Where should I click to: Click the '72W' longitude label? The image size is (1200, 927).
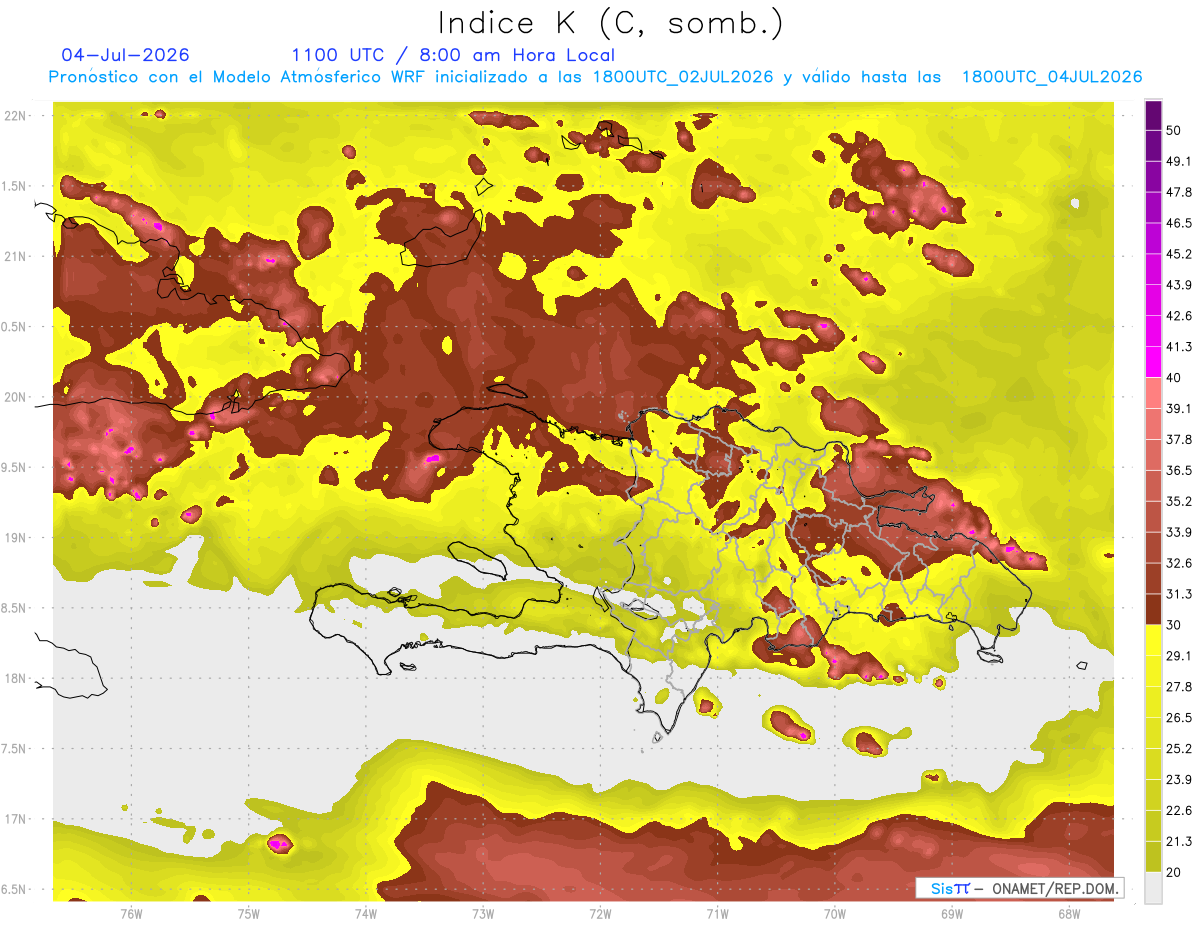[600, 914]
